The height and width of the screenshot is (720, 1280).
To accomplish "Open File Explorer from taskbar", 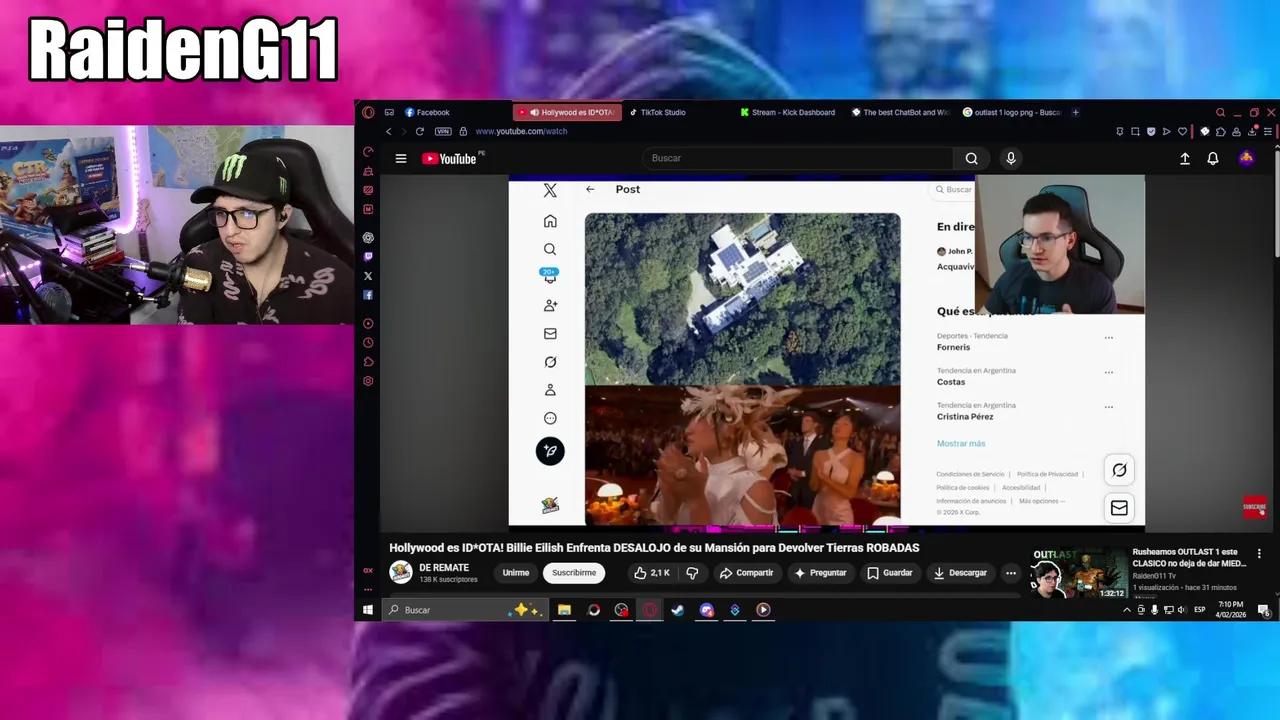I will click(x=564, y=610).
